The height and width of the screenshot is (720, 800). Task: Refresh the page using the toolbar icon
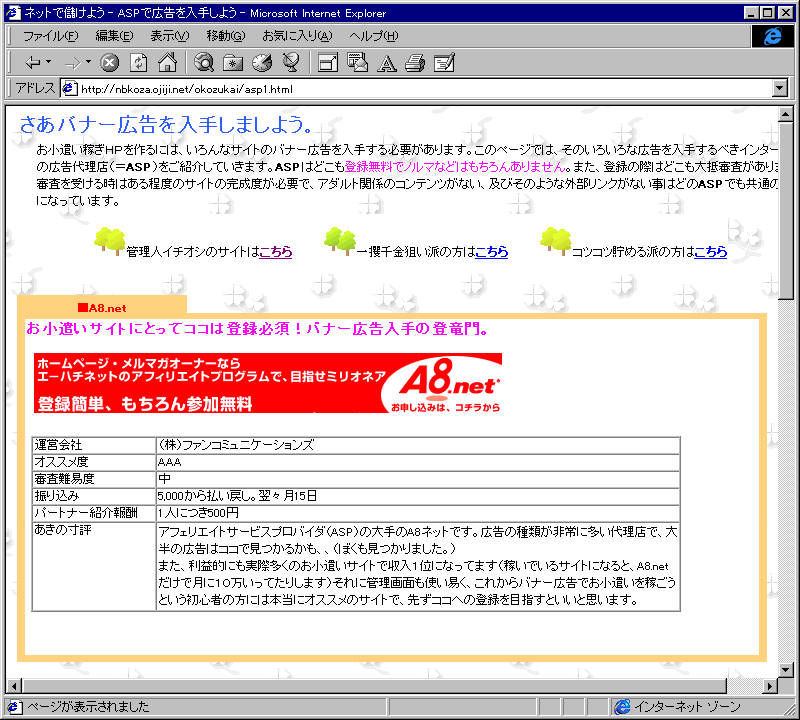click(138, 63)
